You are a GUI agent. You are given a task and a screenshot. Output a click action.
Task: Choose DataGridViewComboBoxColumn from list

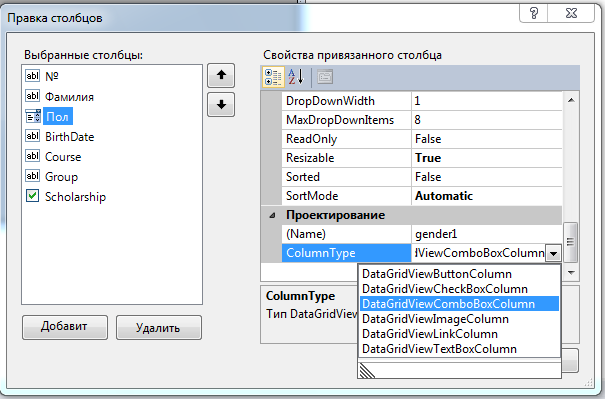tap(459, 304)
